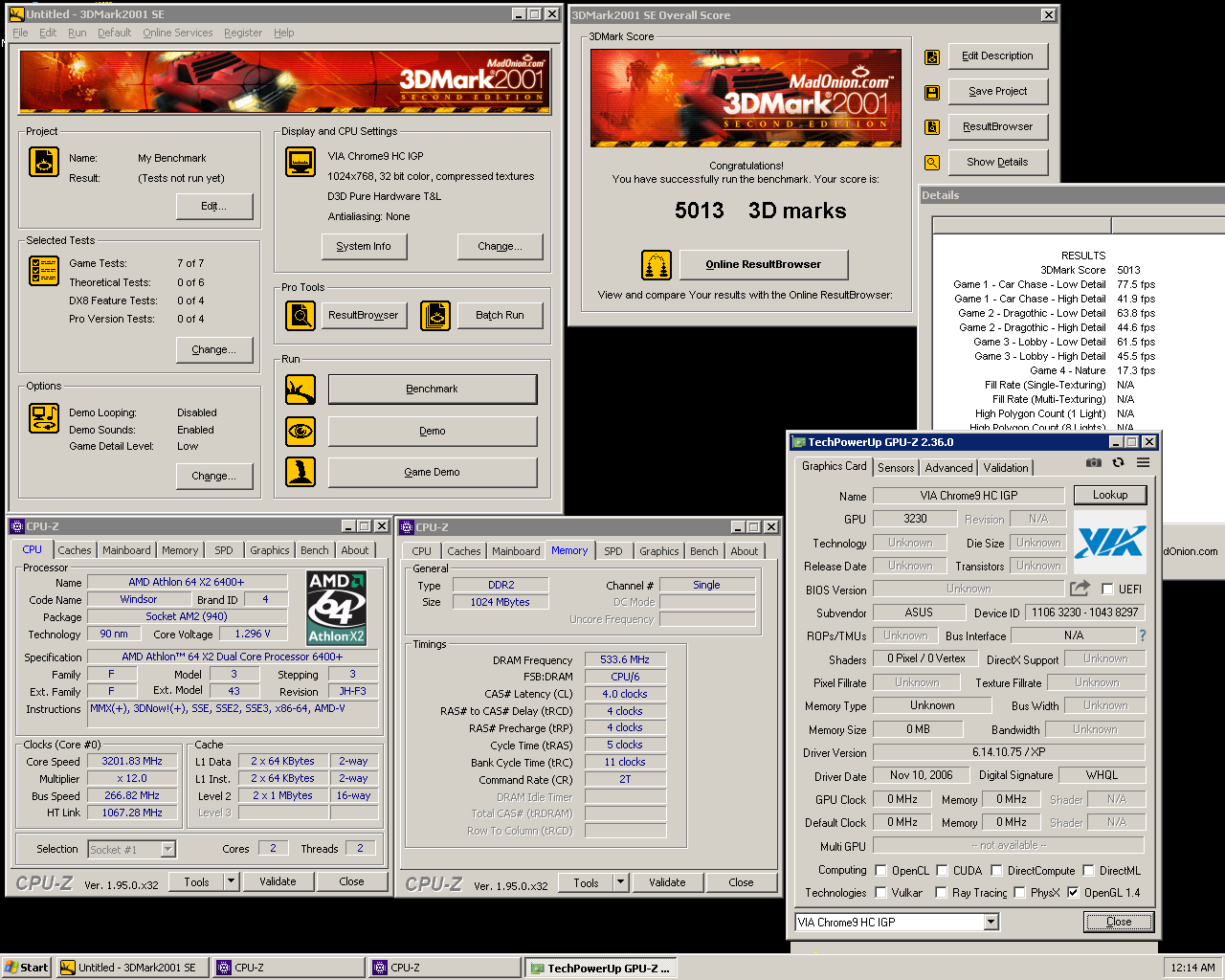Switch to SPD tab in right CPU-Z
The width and height of the screenshot is (1225, 980).
613,551
